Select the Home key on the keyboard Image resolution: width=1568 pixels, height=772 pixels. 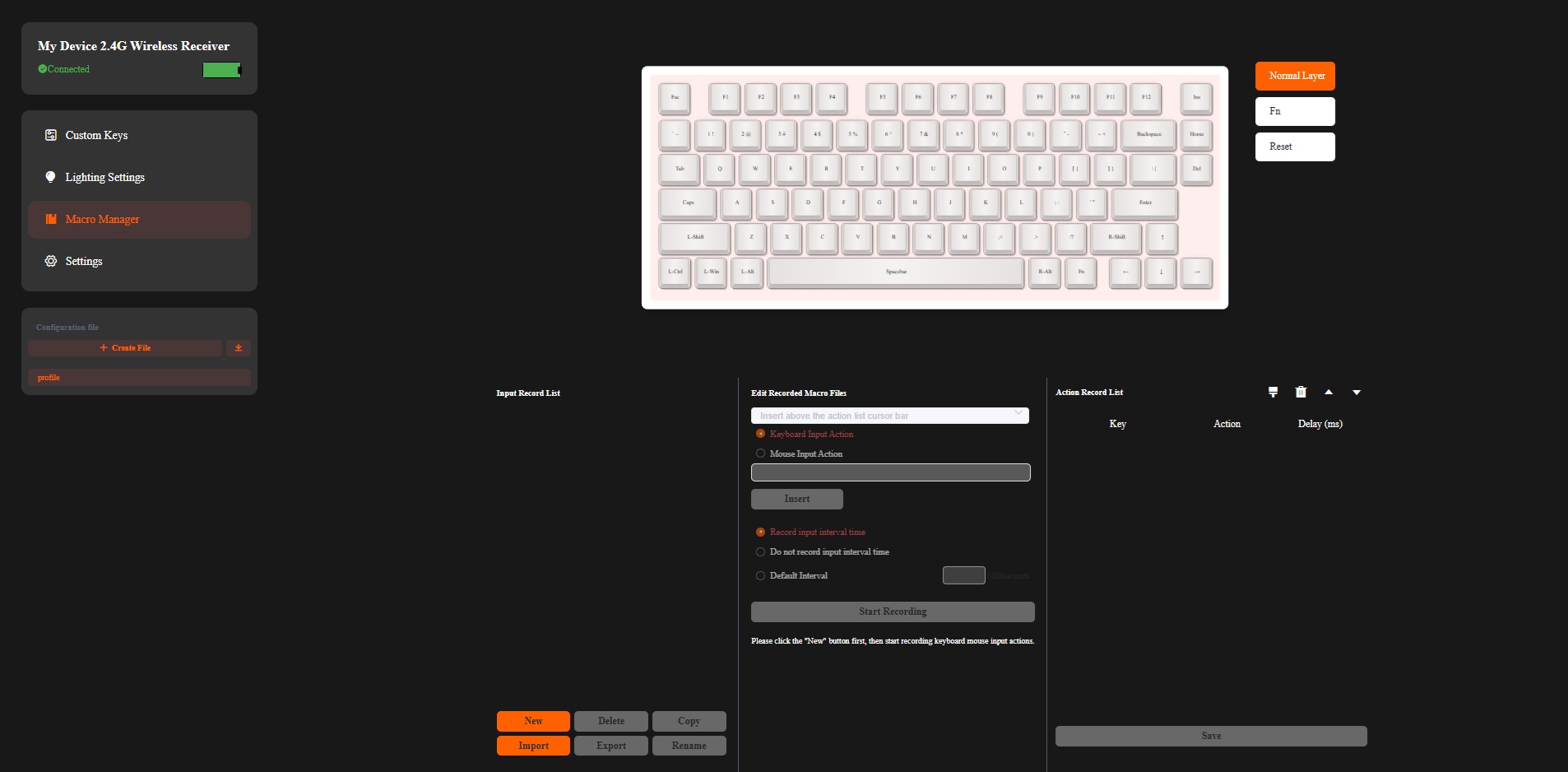pyautogui.click(x=1197, y=134)
